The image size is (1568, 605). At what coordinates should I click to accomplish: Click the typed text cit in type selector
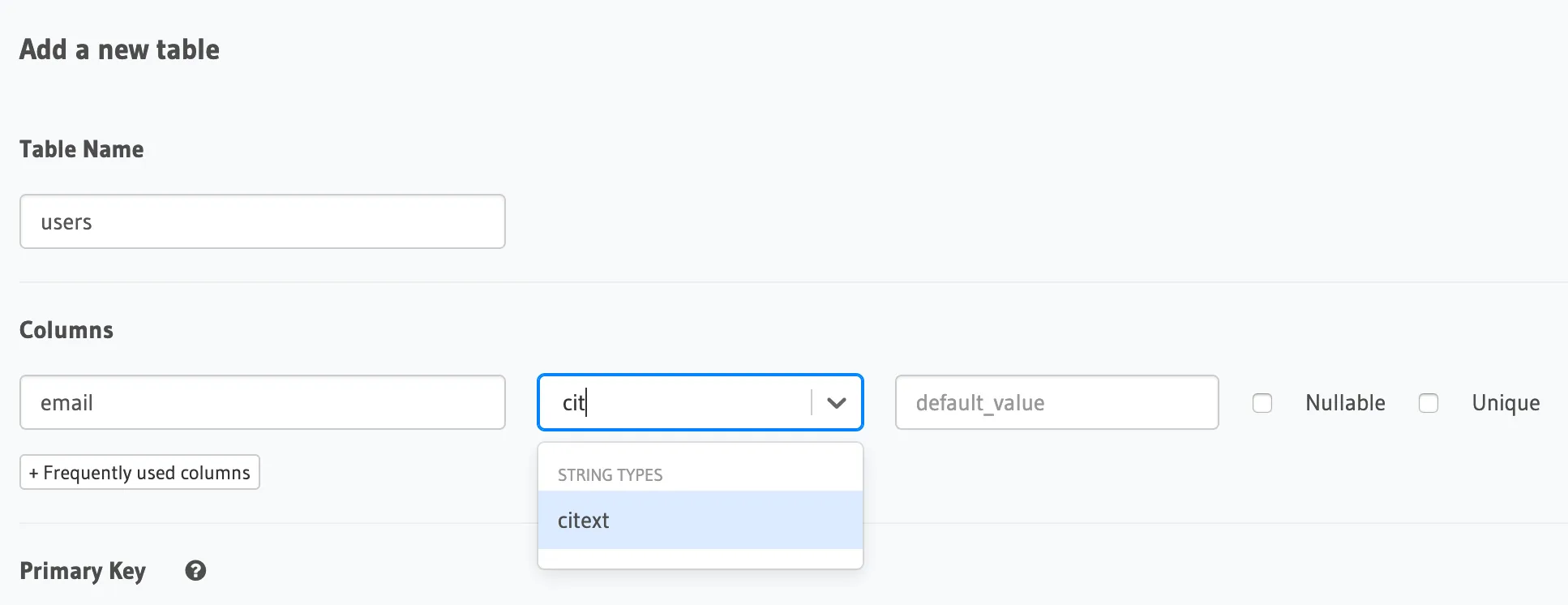(572, 403)
